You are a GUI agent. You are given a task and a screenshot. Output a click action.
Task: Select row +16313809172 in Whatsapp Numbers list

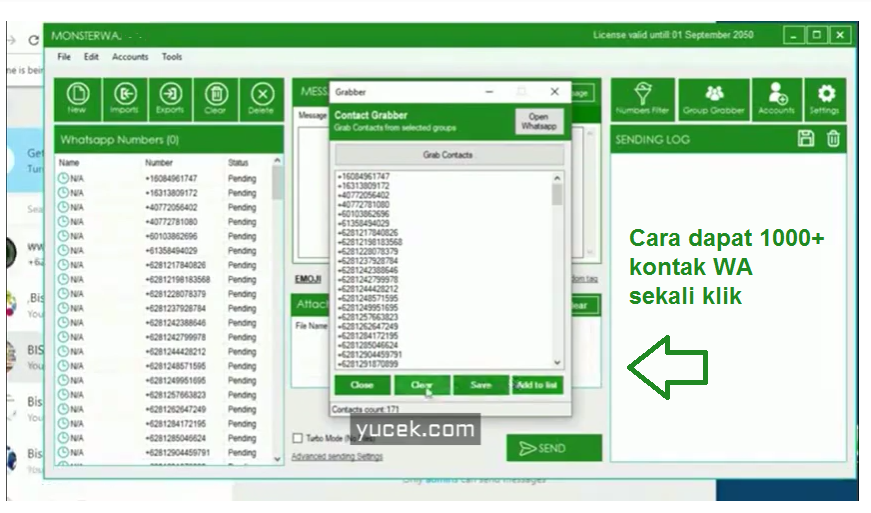pos(164,193)
